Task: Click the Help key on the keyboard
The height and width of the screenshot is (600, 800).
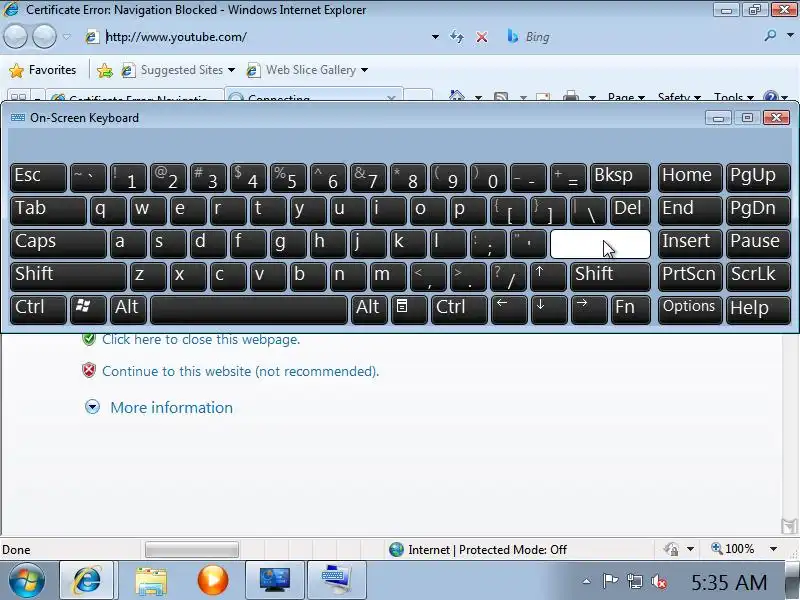Action: (758, 309)
